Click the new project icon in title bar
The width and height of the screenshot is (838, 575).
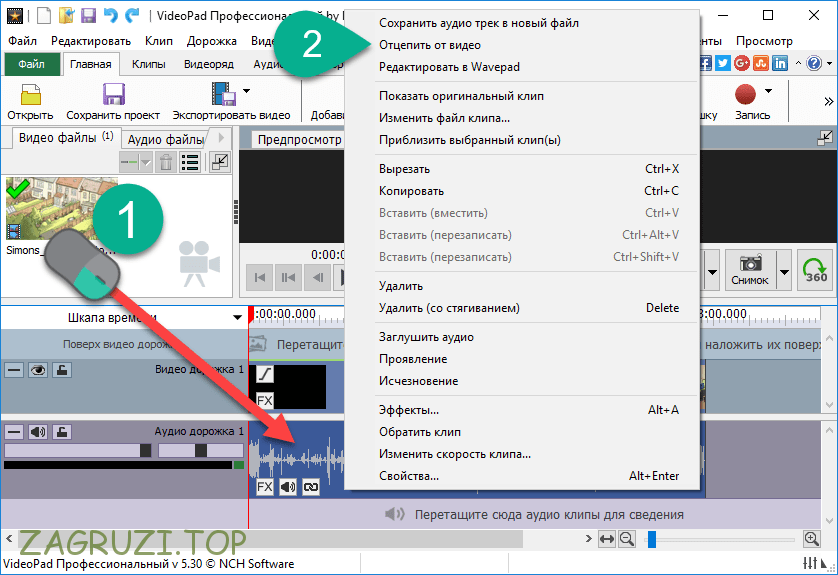[44, 15]
